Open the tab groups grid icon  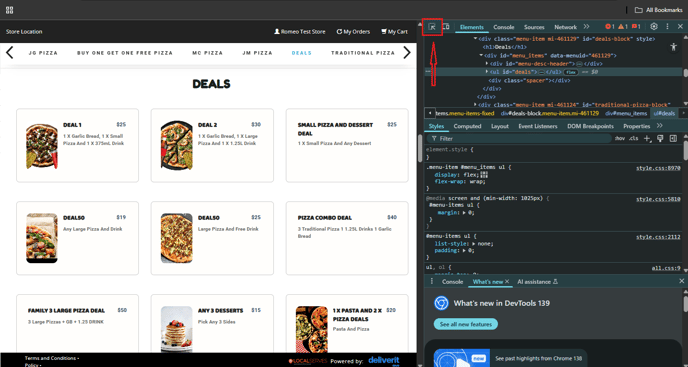coord(10,10)
